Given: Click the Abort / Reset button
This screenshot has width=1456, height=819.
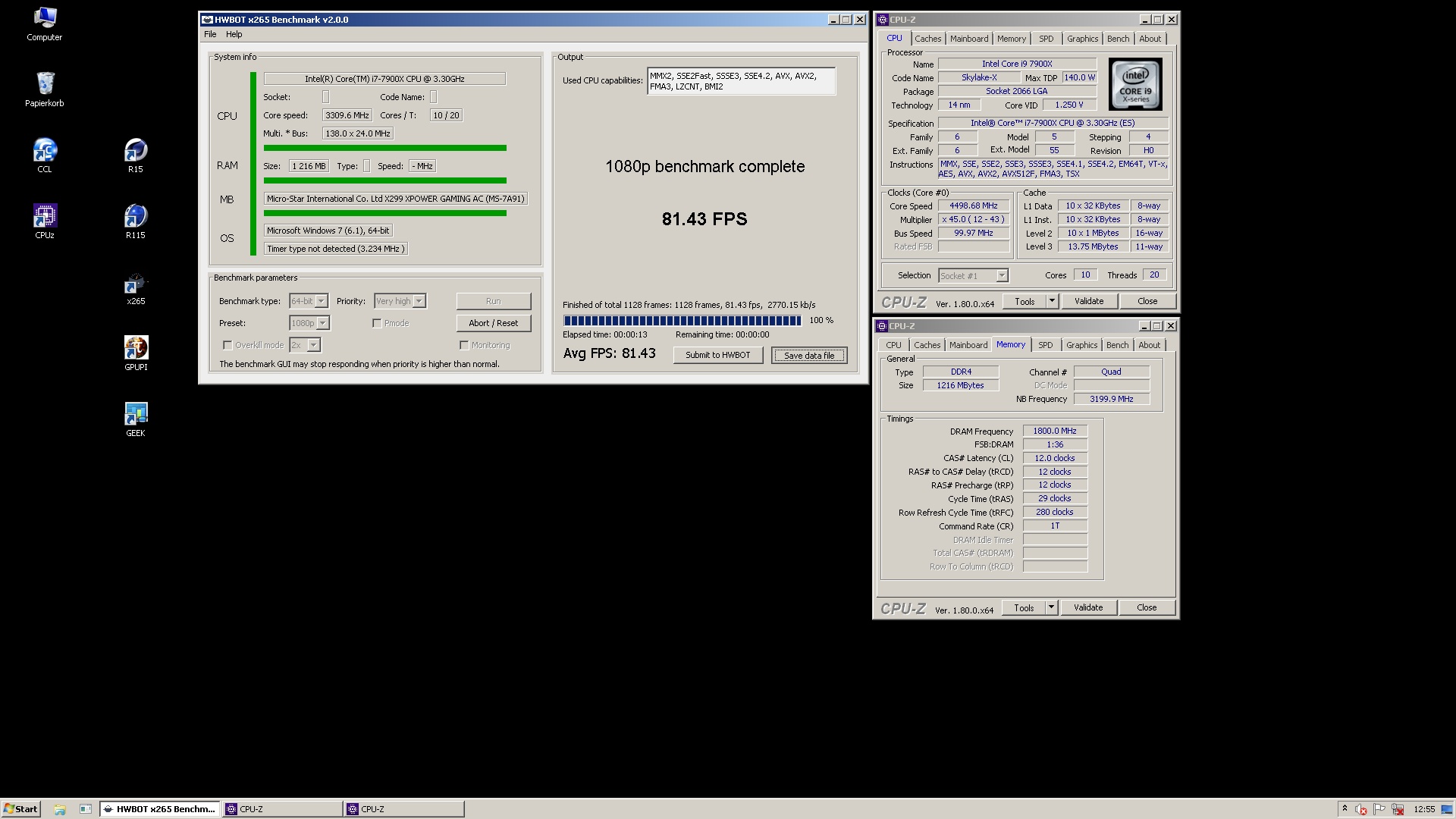Looking at the screenshot, I should pos(494,323).
